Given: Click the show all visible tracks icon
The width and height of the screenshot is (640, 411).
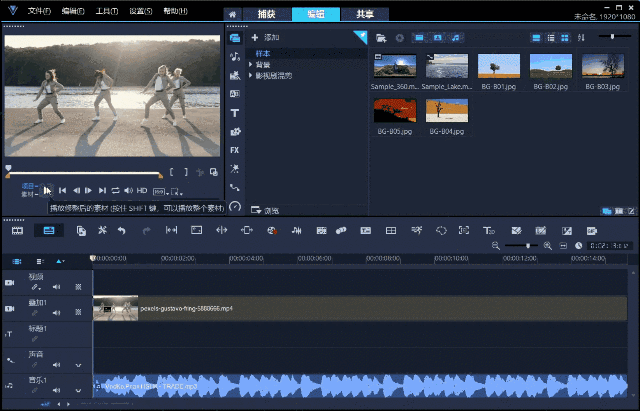Looking at the screenshot, I should coord(17,261).
